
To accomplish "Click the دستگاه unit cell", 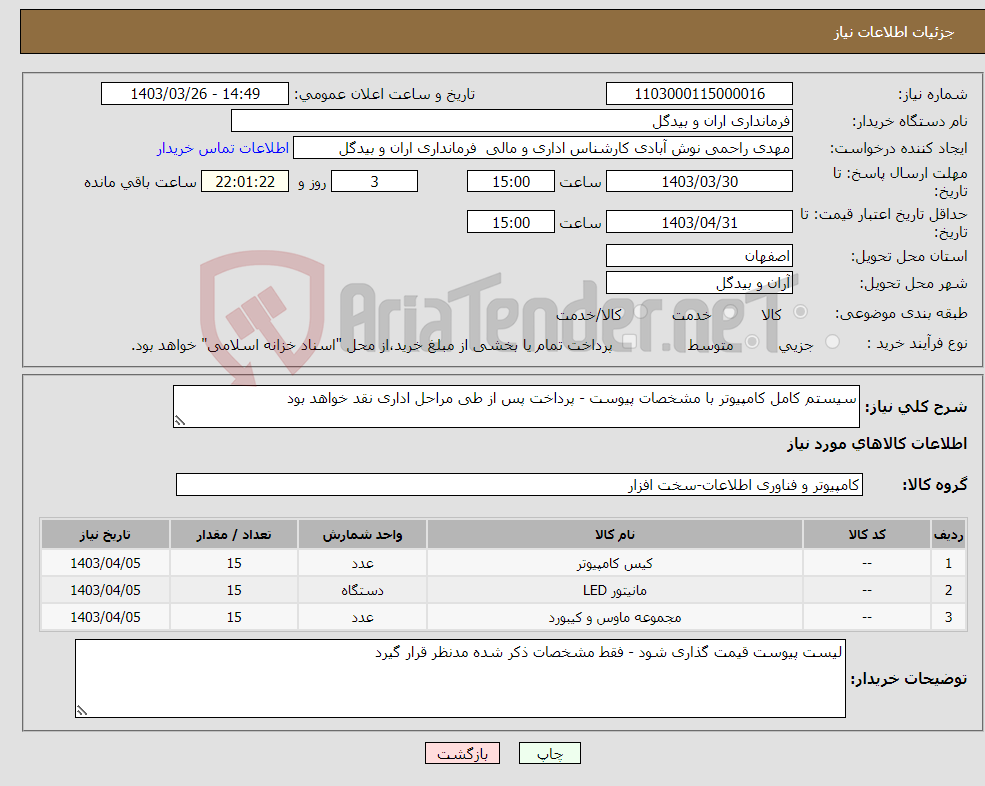I will point(362,591).
